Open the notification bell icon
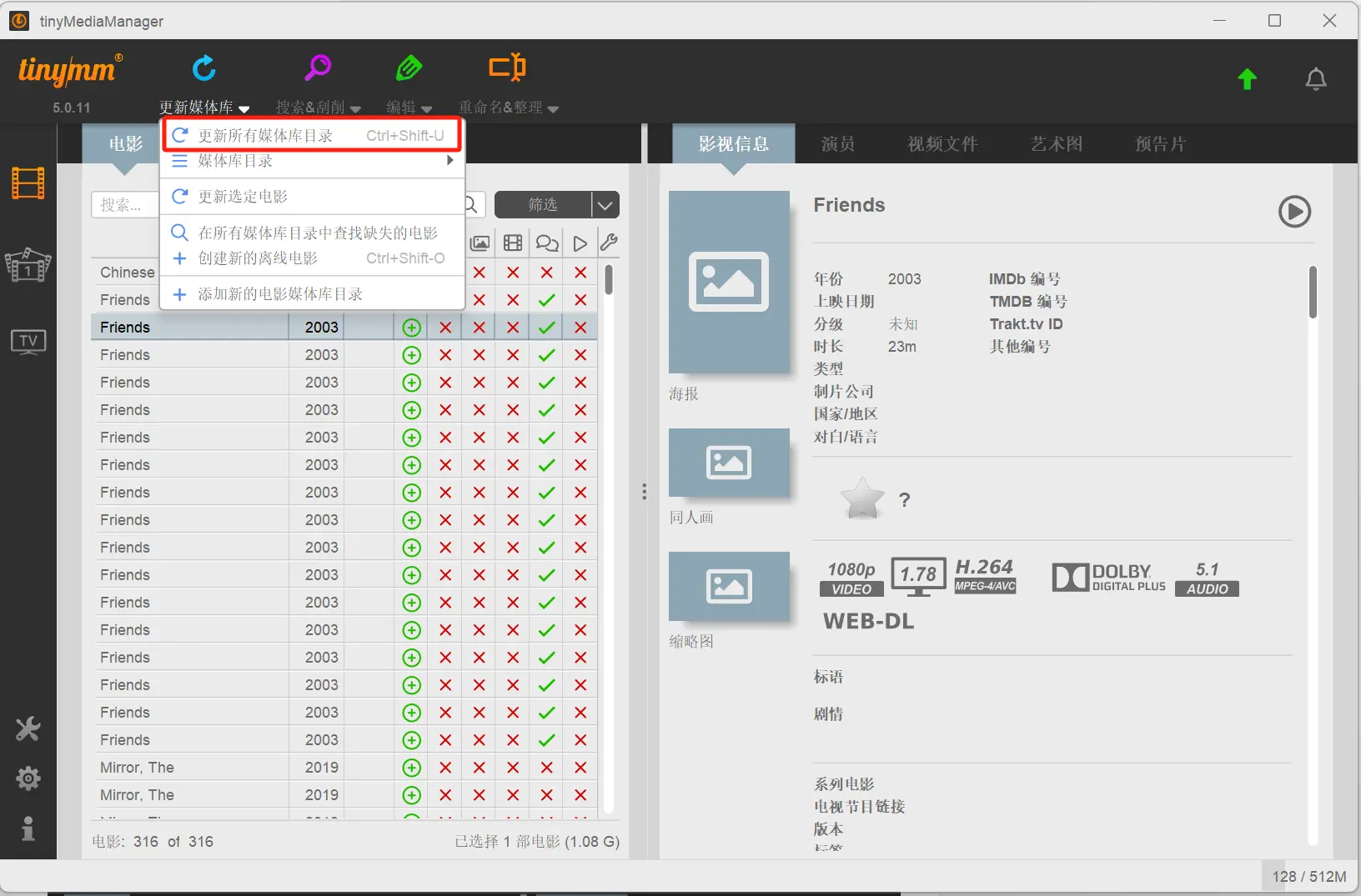 (1316, 79)
